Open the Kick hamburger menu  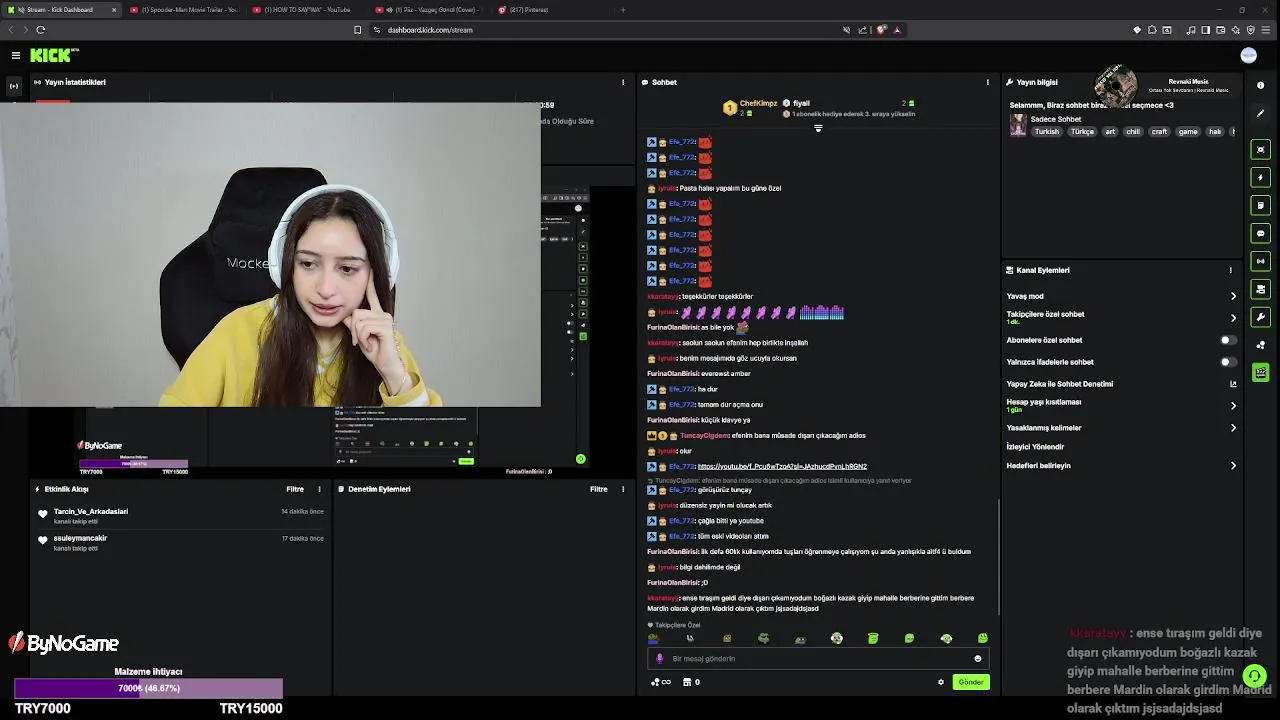pyautogui.click(x=15, y=55)
